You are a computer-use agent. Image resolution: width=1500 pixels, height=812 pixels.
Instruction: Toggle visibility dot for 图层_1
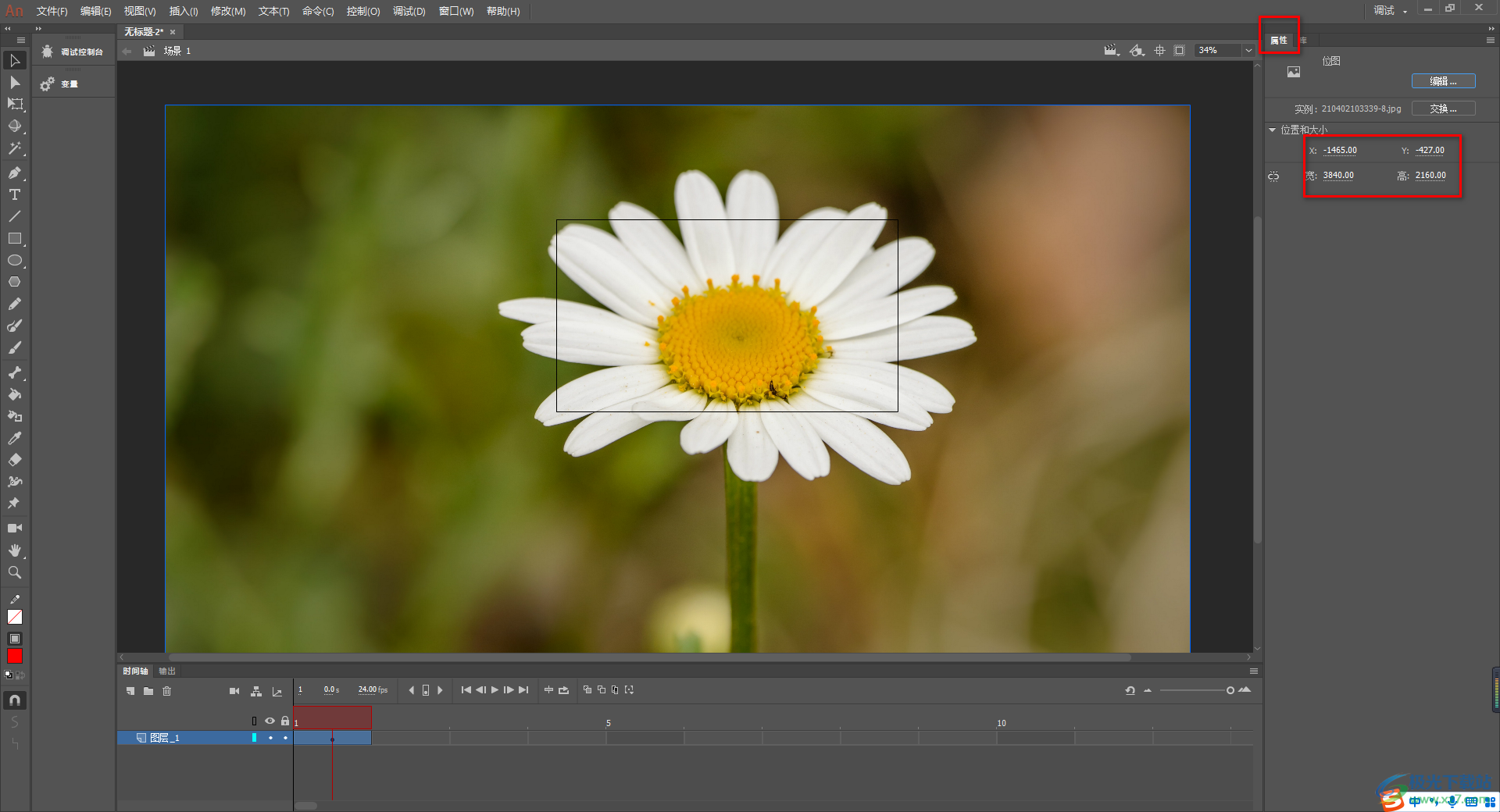coord(270,738)
